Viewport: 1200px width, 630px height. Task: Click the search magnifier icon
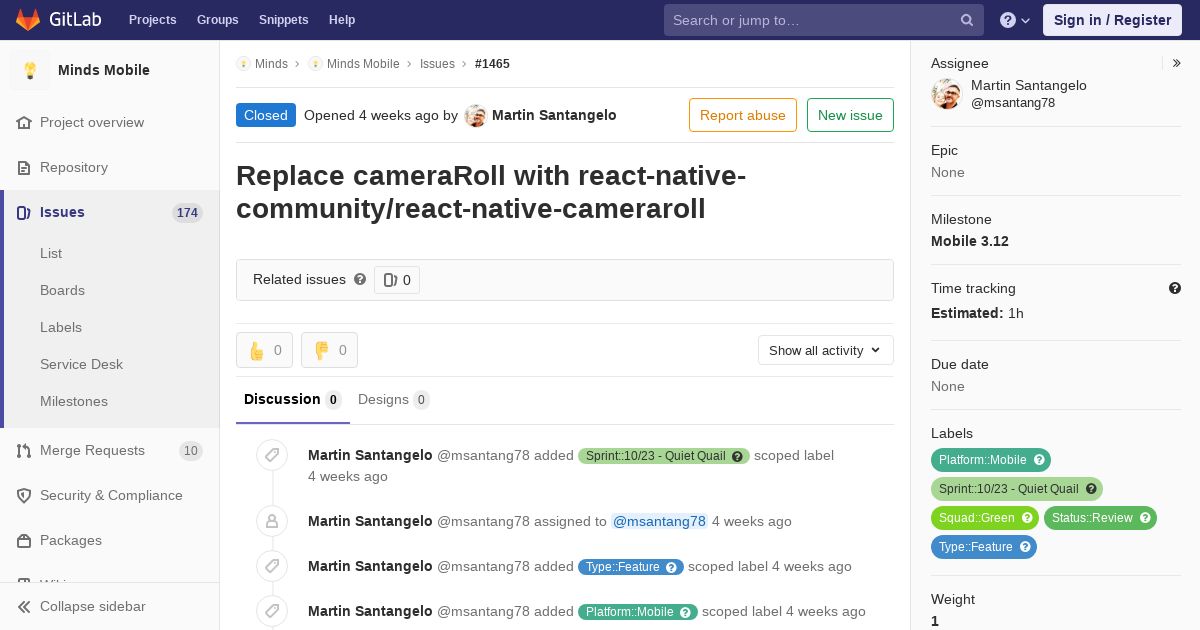click(967, 20)
